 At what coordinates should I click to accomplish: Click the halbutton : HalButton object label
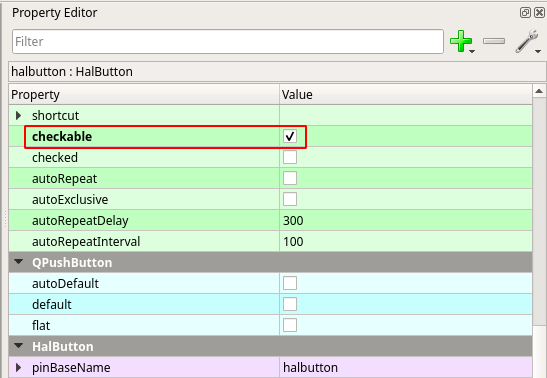72,71
